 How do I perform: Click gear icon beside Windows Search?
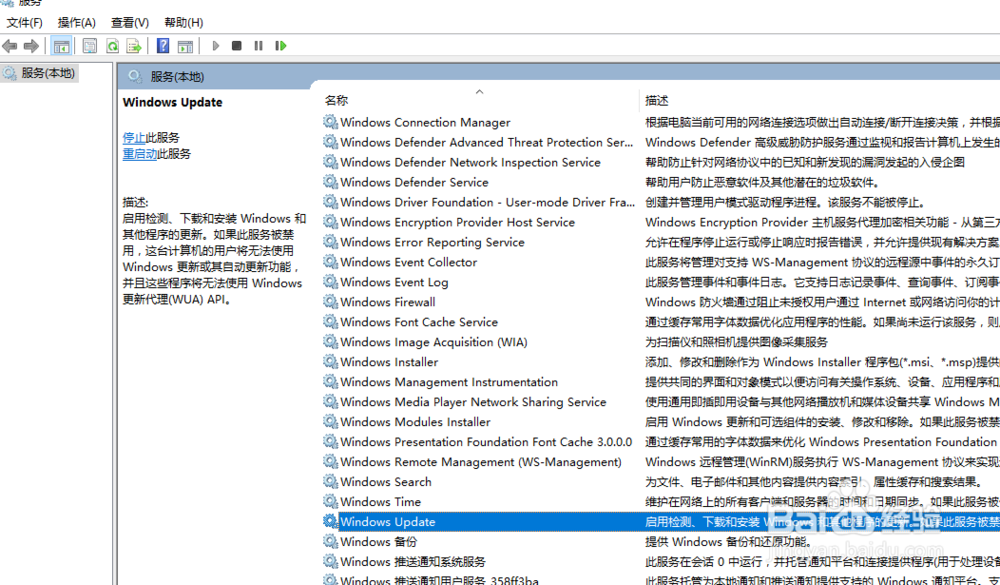coord(330,482)
